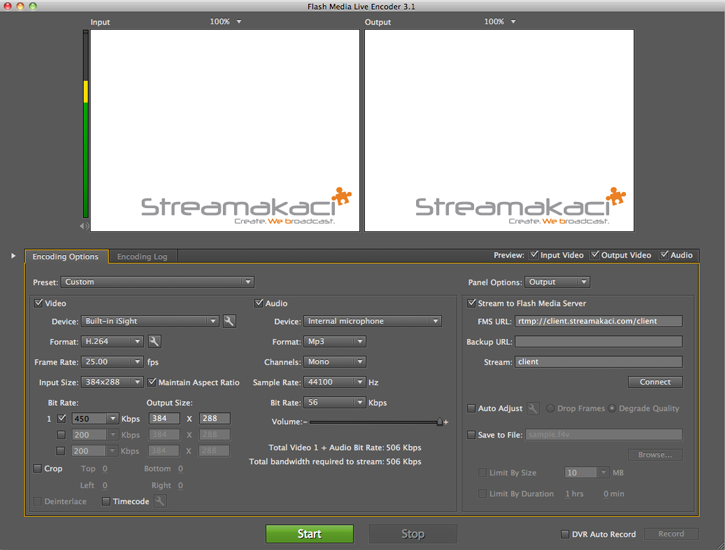Click 'Total bandwidth required to stream' text
725x550 pixels.
pos(335,462)
